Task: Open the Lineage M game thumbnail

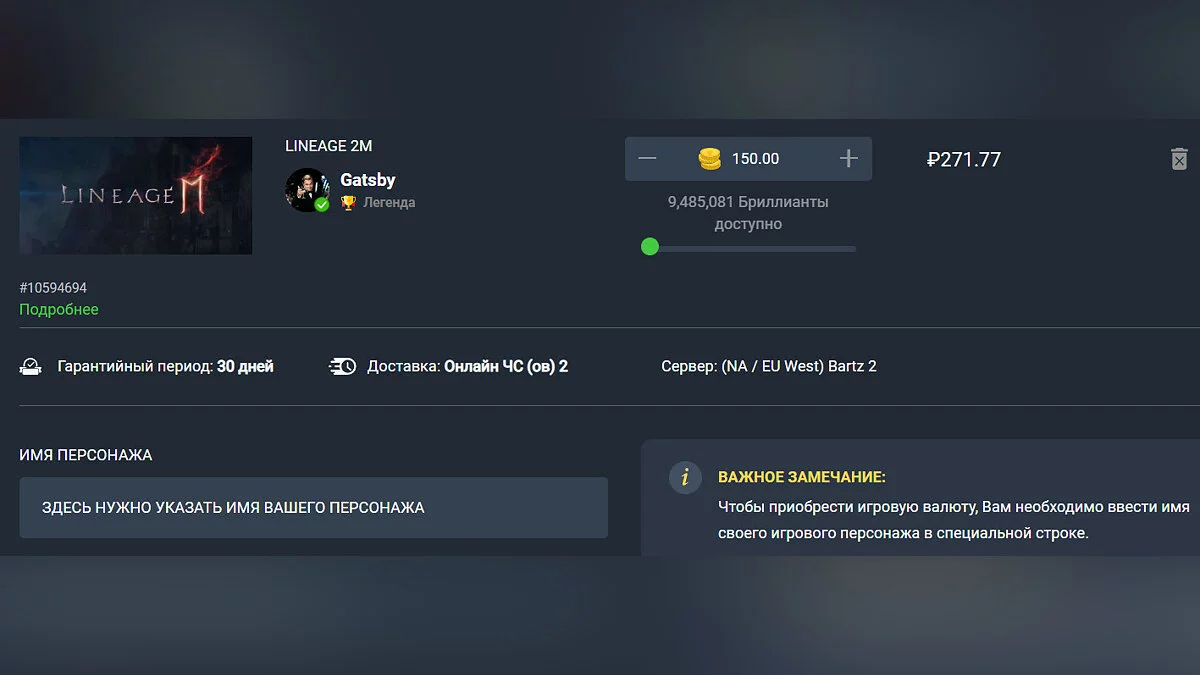Action: click(136, 195)
